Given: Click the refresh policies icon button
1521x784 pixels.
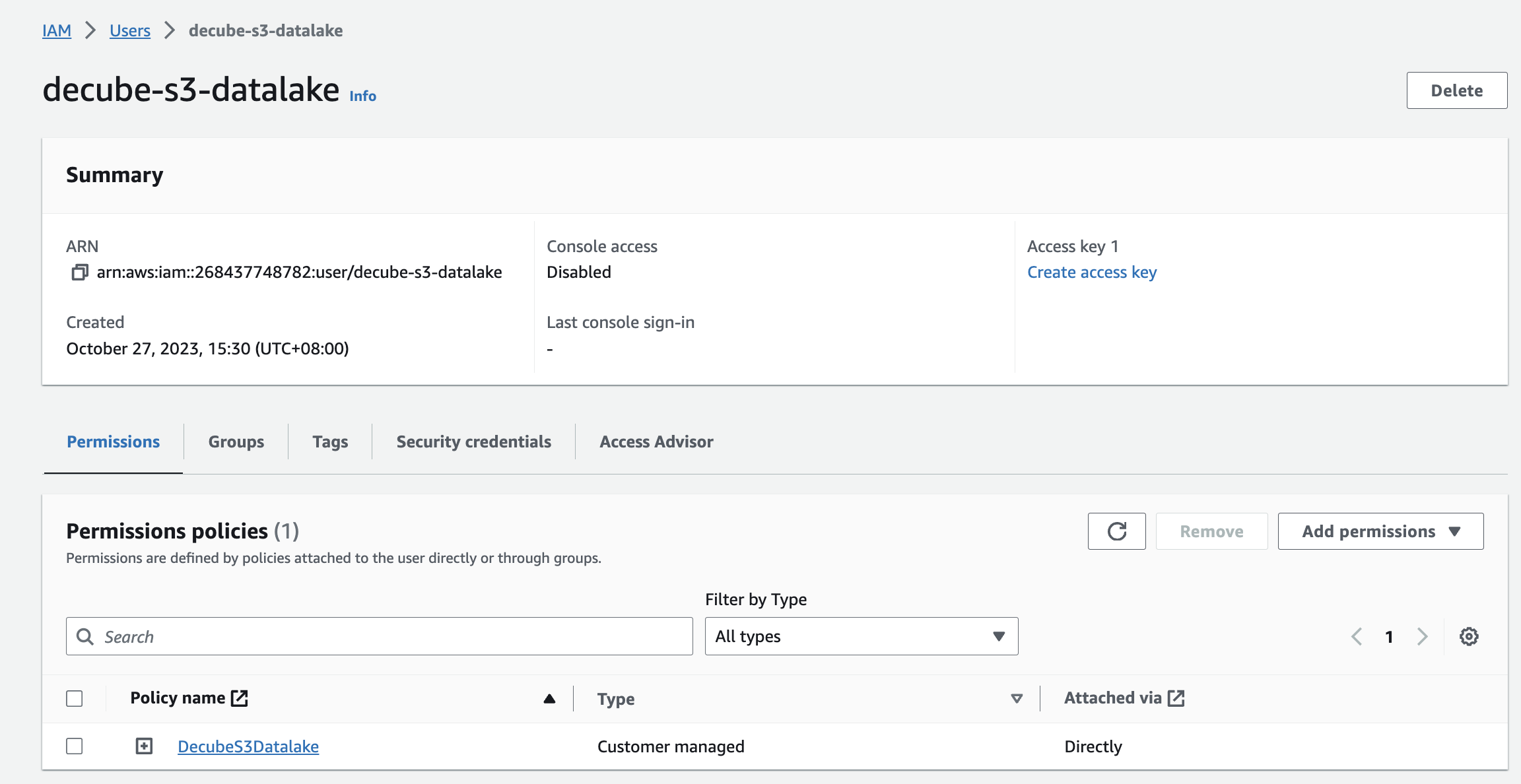Looking at the screenshot, I should (1116, 531).
